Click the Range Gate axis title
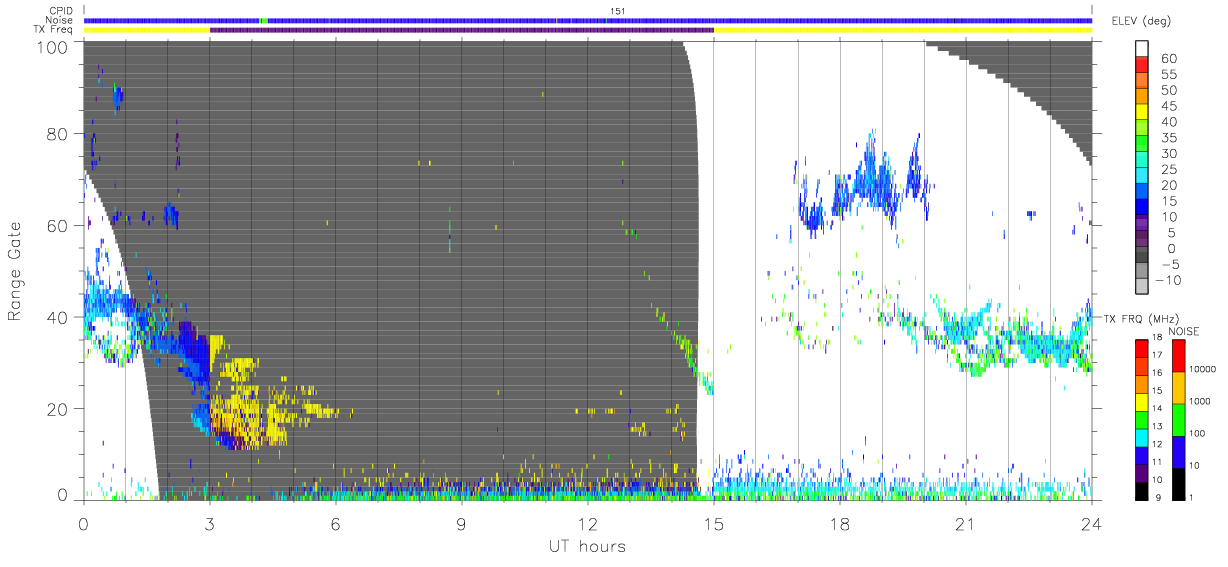1228x567 pixels. pyautogui.click(x=16, y=271)
